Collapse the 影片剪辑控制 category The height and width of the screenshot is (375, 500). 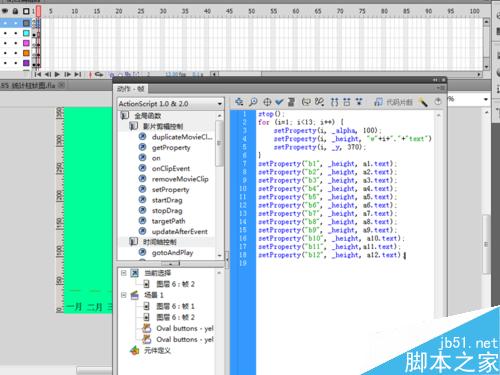click(x=133, y=126)
